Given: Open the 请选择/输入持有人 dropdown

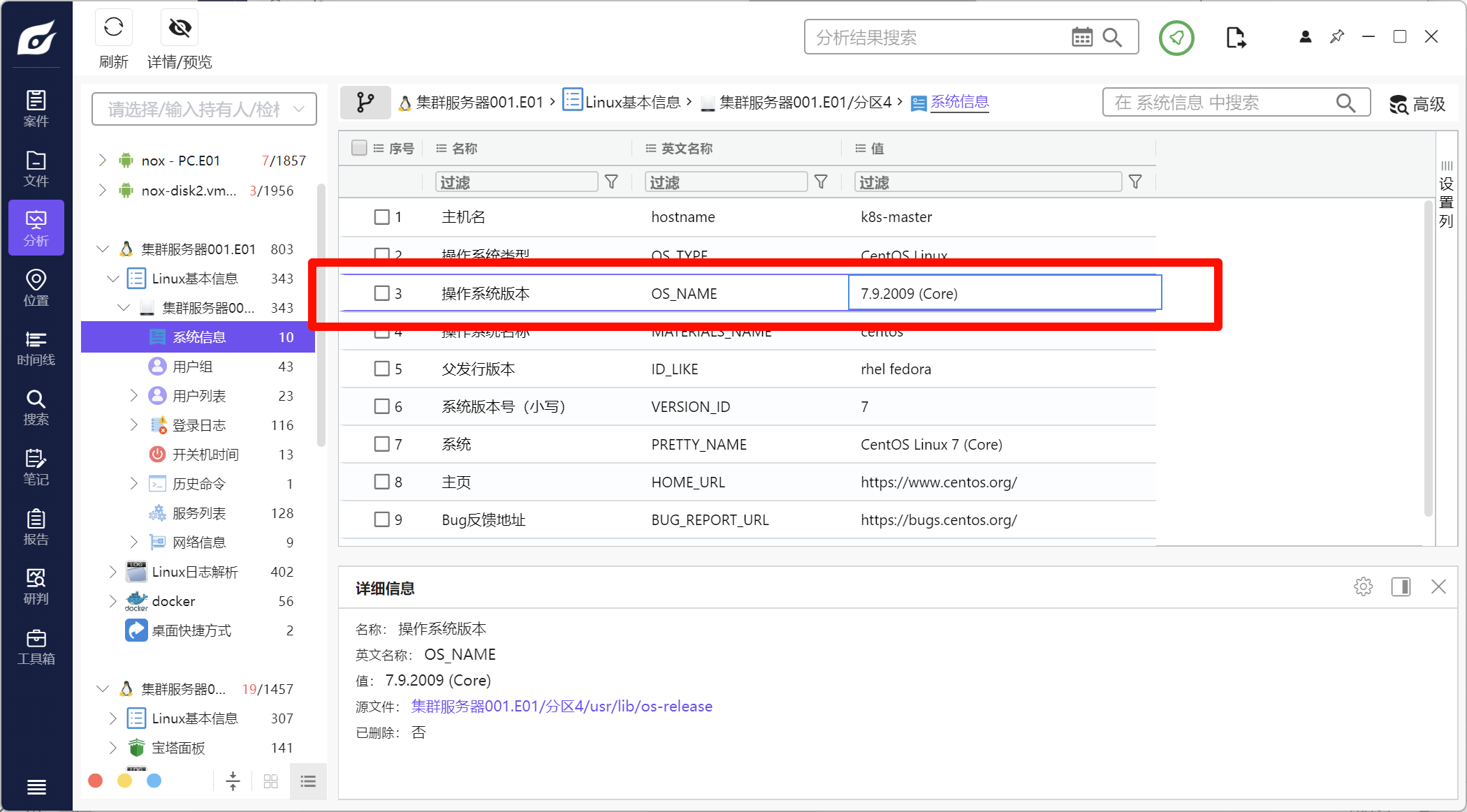Looking at the screenshot, I should tap(204, 109).
